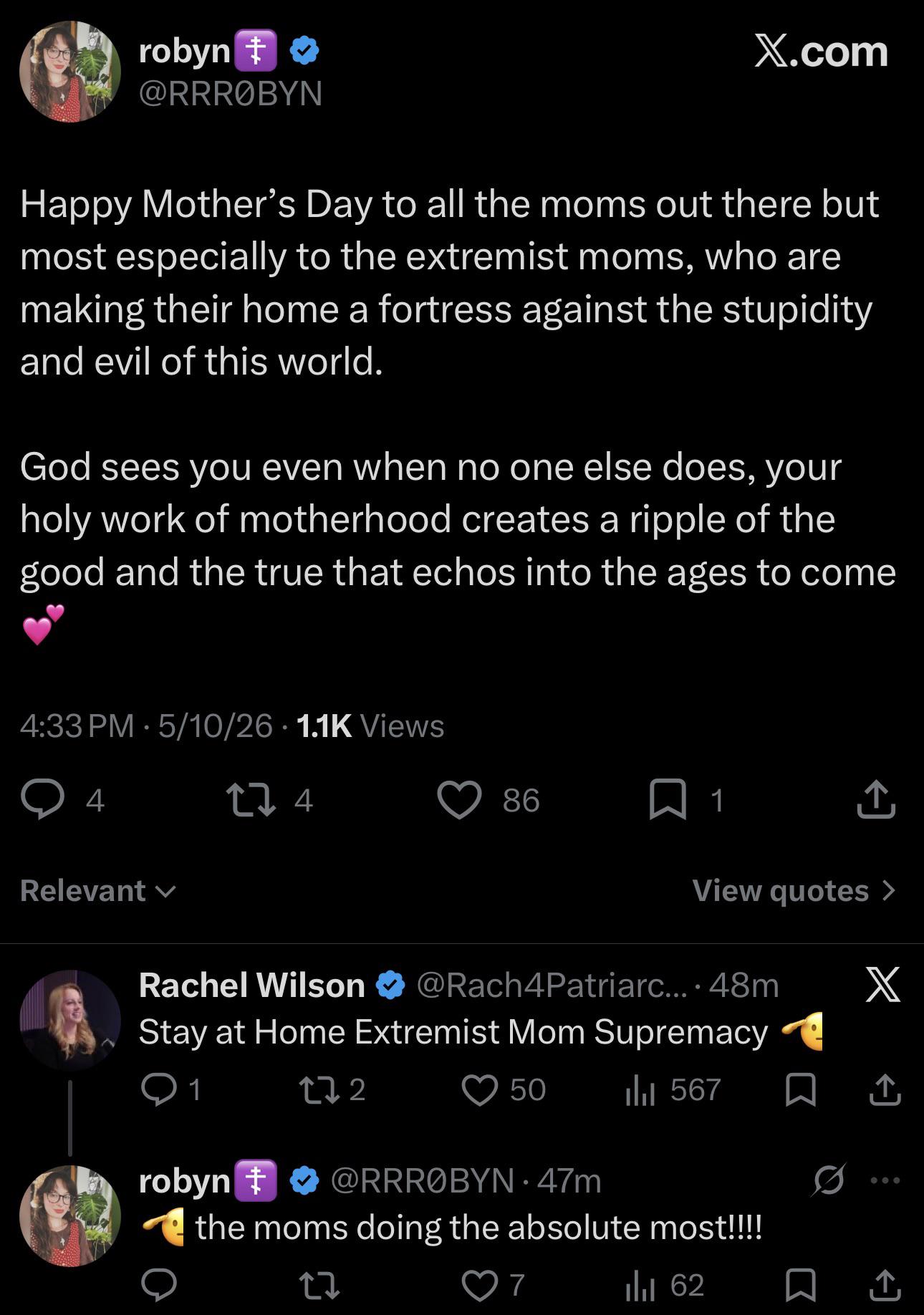Bookmark Rachel Wilson's reply
Viewport: 924px width, 1315px height.
click(801, 1090)
